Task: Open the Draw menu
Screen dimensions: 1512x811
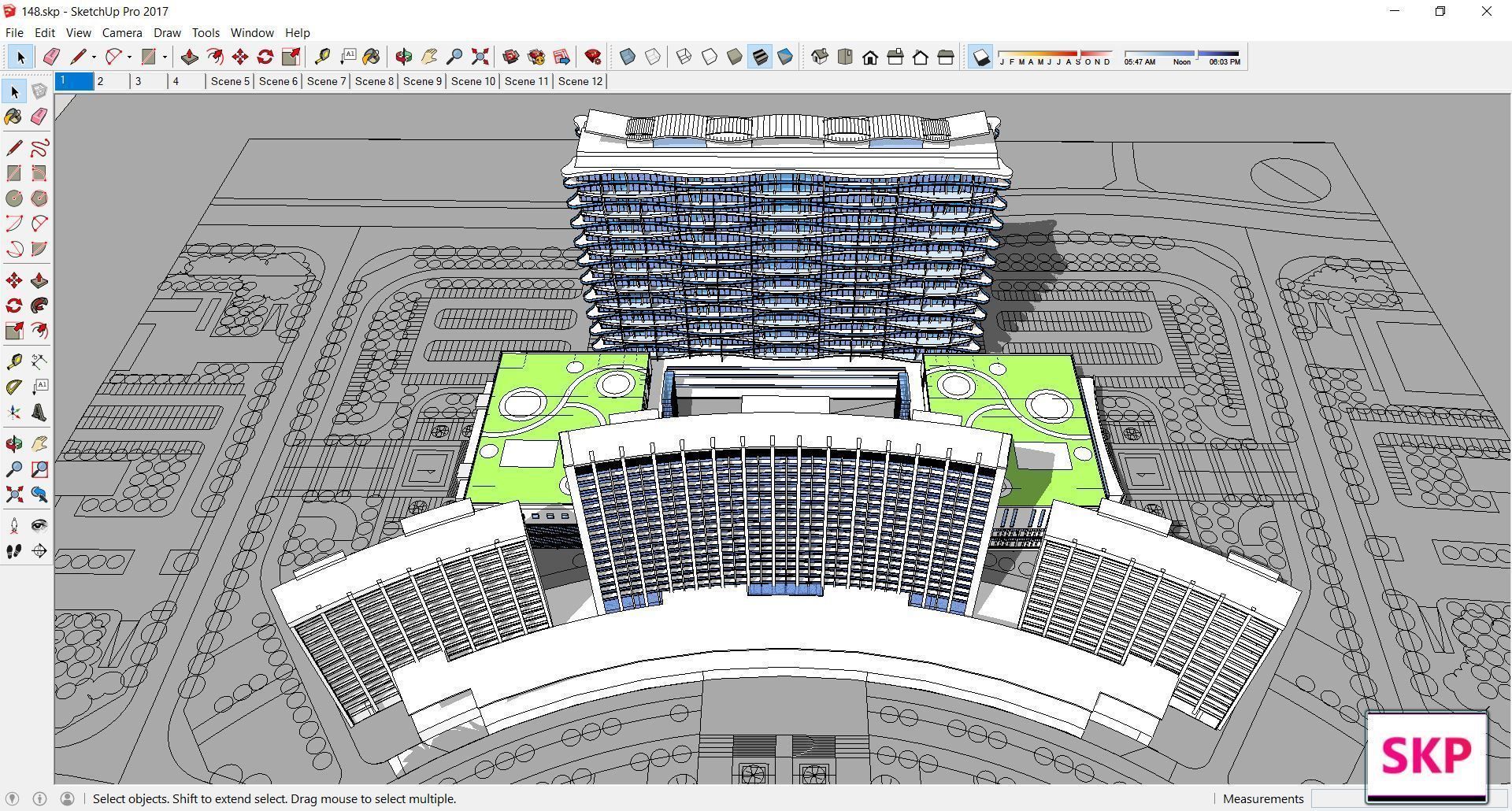Action: coord(167,32)
